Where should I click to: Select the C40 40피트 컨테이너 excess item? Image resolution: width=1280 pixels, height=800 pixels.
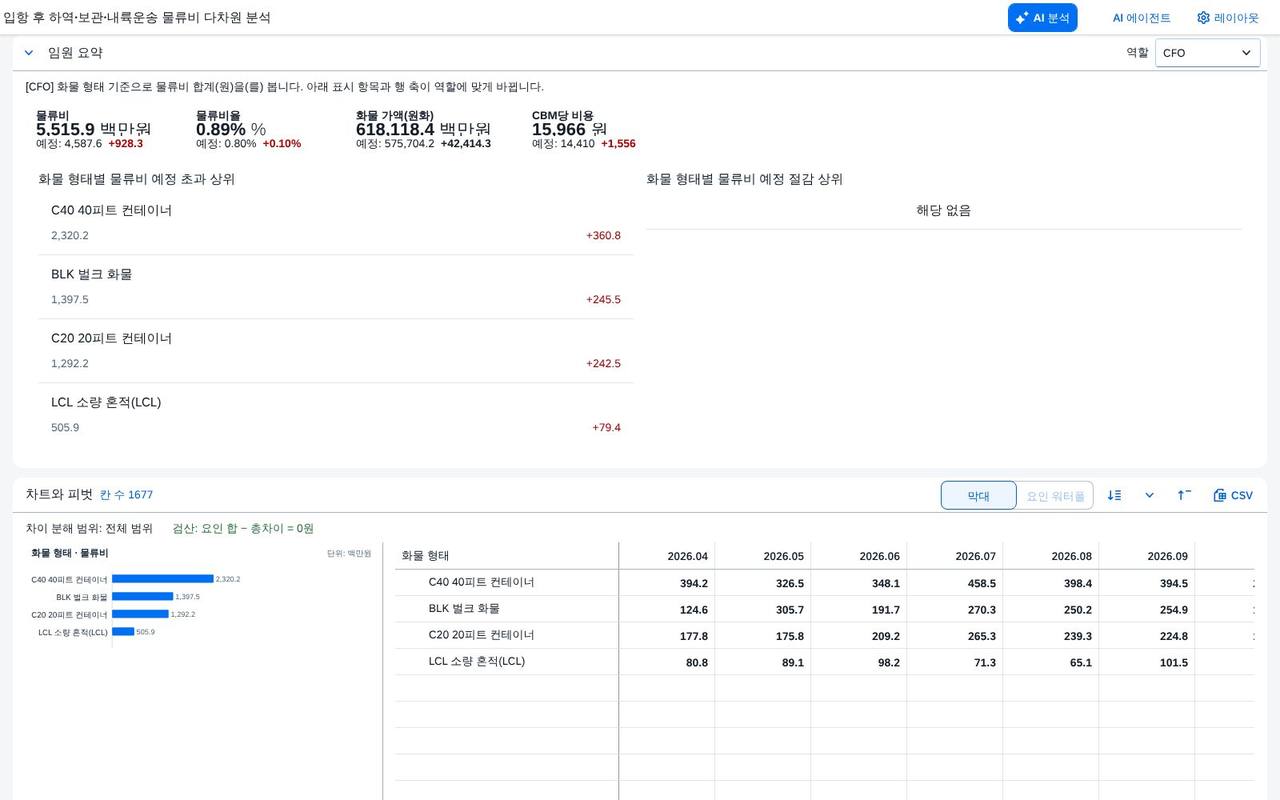[336, 223]
